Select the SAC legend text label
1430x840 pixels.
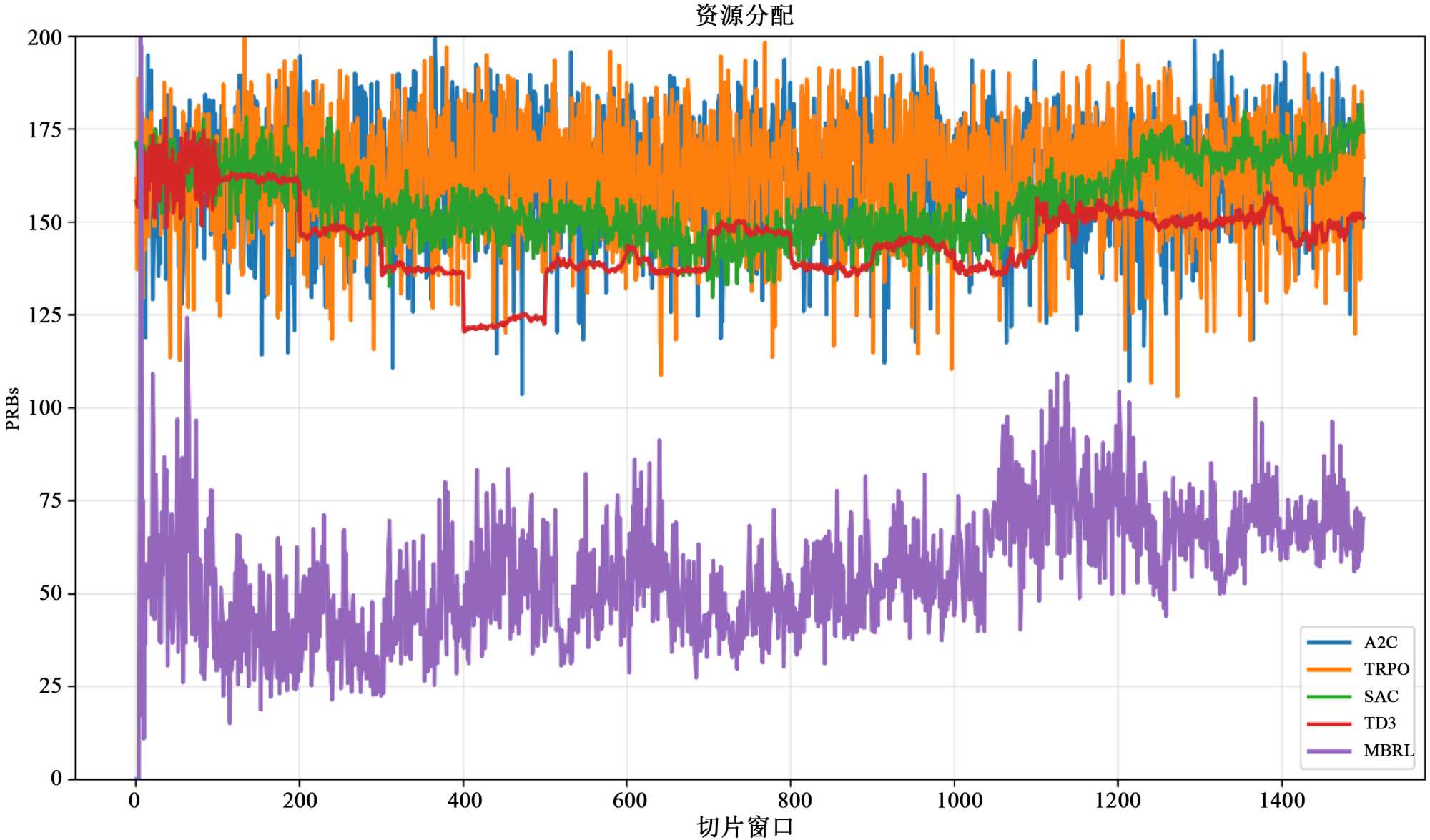[1381, 696]
